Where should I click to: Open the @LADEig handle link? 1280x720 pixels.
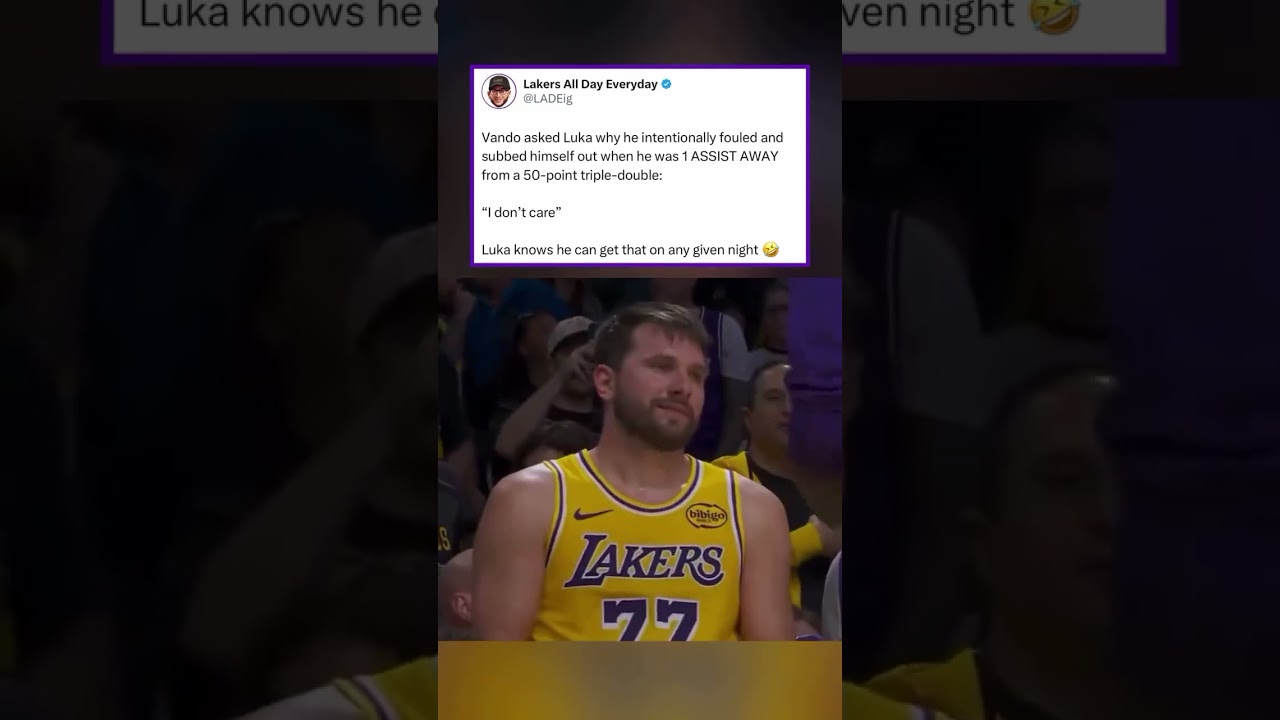[x=548, y=99]
